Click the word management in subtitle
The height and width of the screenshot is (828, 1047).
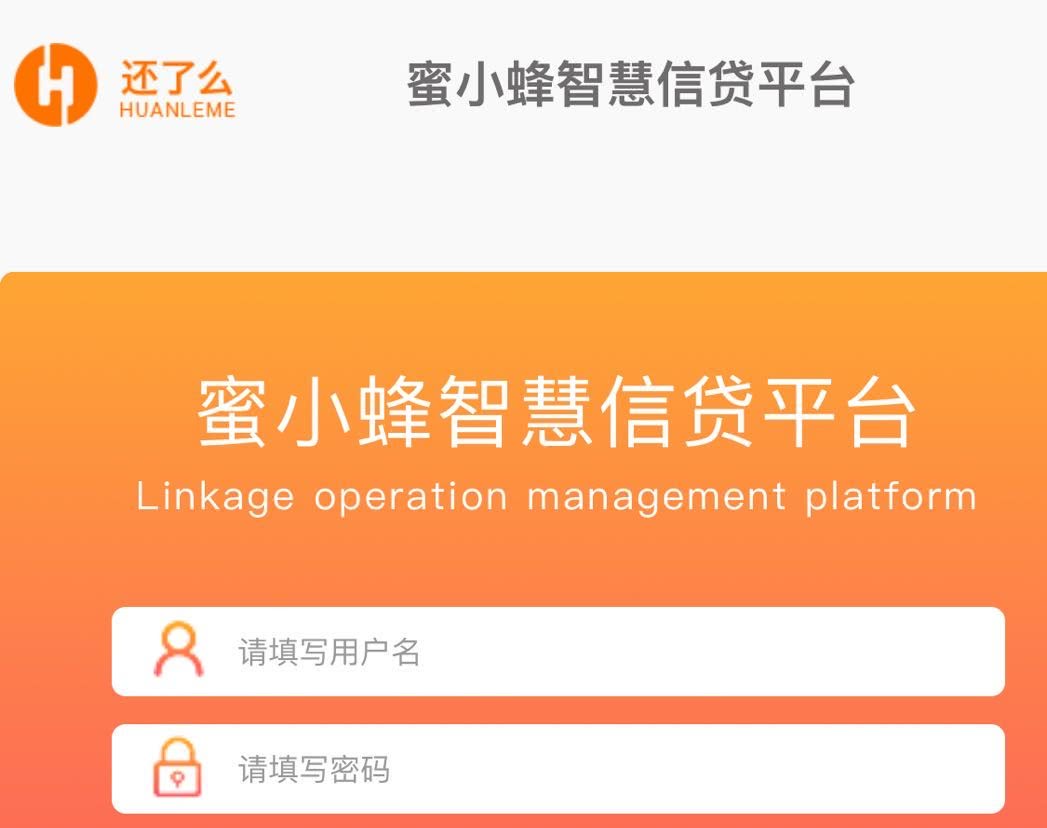click(x=656, y=498)
